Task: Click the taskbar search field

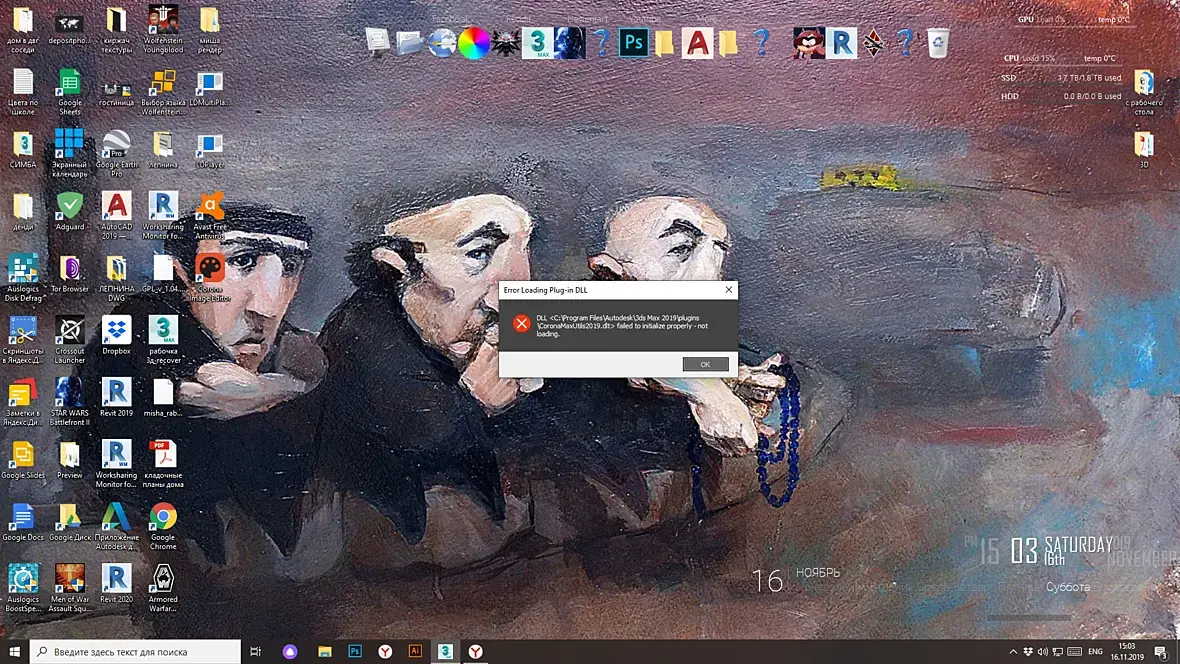Action: [135, 652]
